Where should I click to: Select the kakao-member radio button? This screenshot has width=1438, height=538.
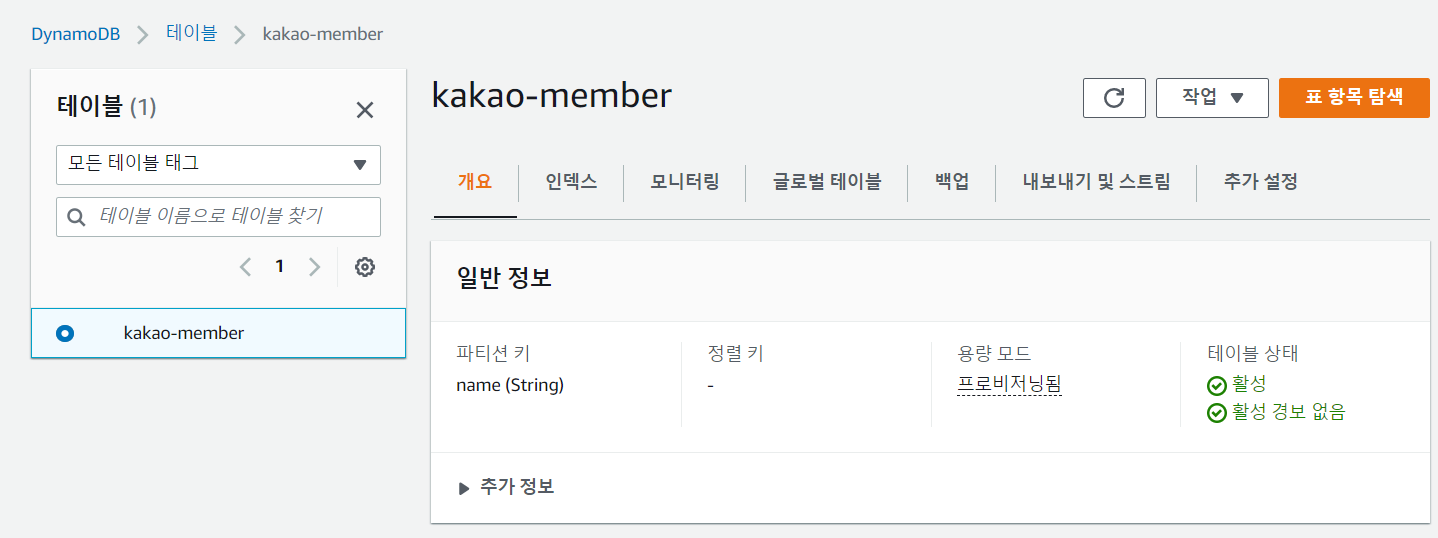tap(66, 333)
